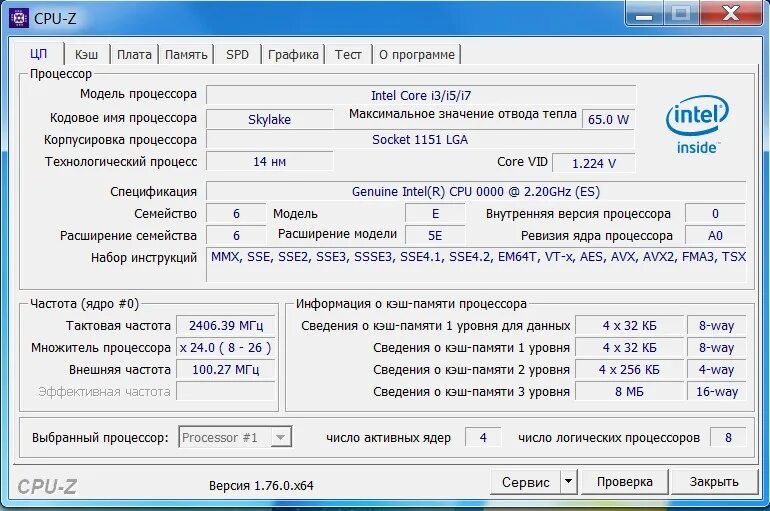
Task: Open the SPD tab
Action: (237, 54)
